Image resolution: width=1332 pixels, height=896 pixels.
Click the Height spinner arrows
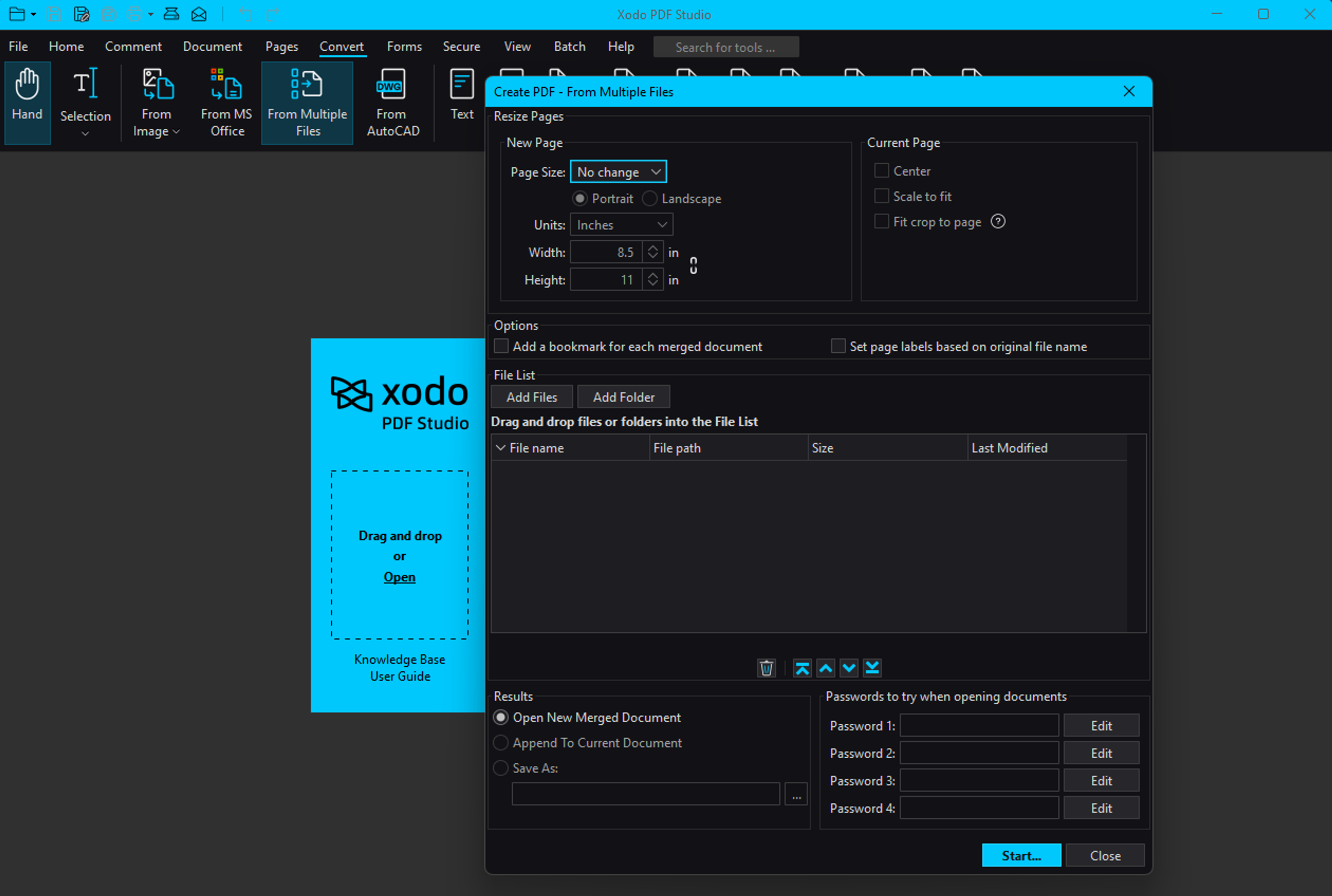(x=653, y=279)
